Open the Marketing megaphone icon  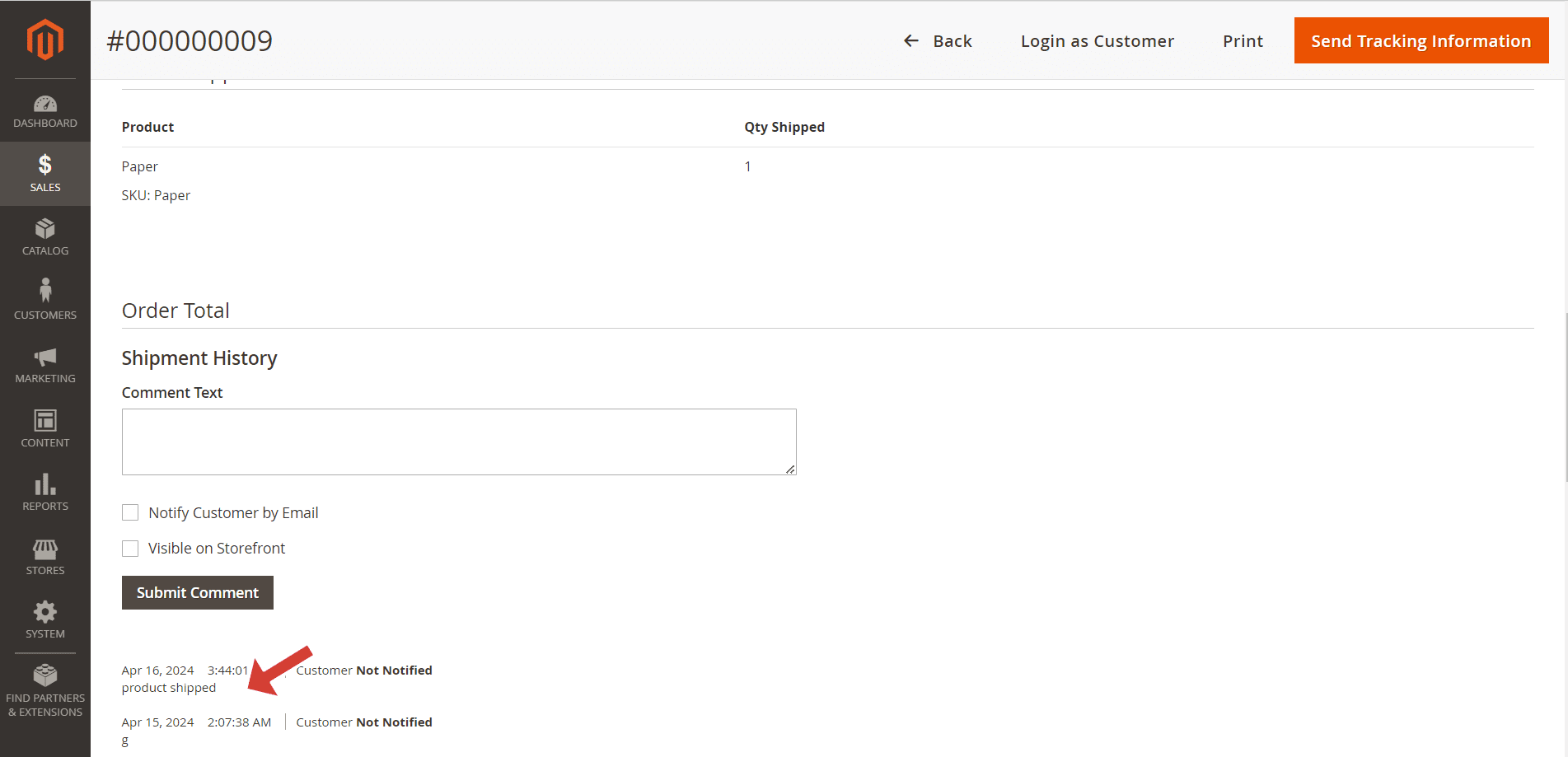44,357
